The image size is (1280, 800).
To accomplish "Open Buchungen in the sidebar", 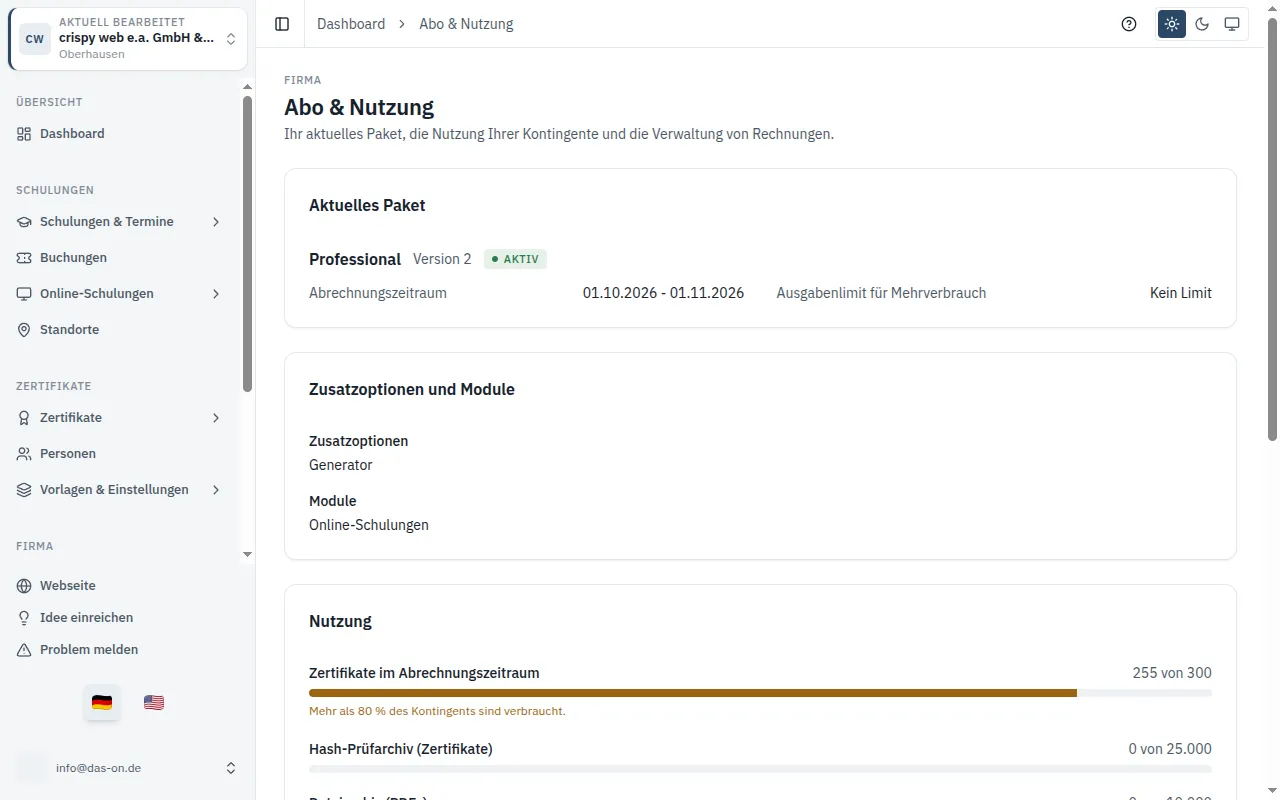I will pyautogui.click(x=120, y=258).
